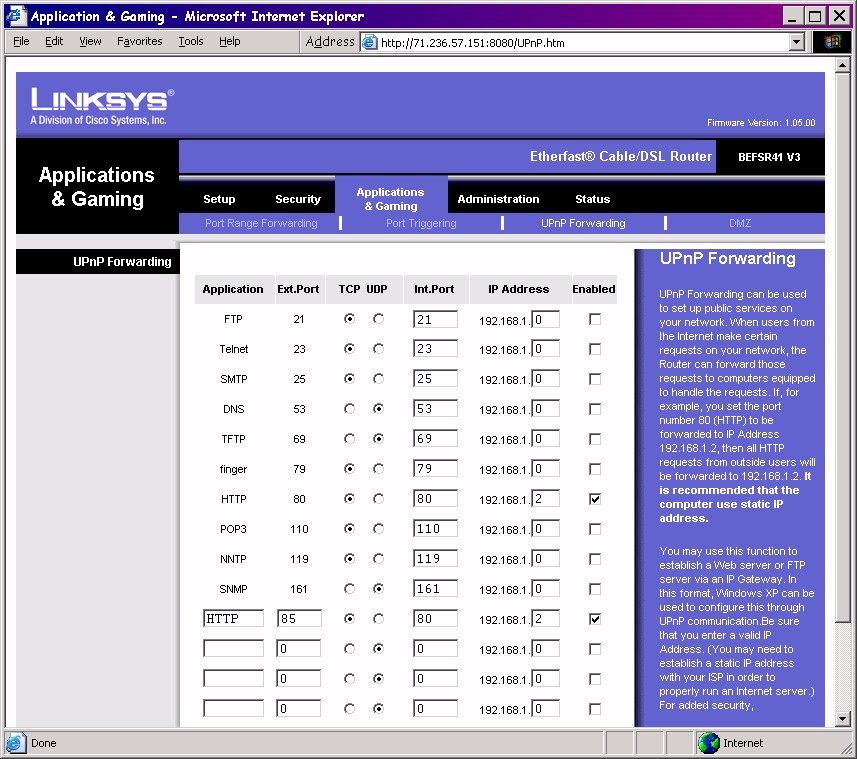Switch to the Administration tab
The image size is (857, 759).
[x=498, y=199]
